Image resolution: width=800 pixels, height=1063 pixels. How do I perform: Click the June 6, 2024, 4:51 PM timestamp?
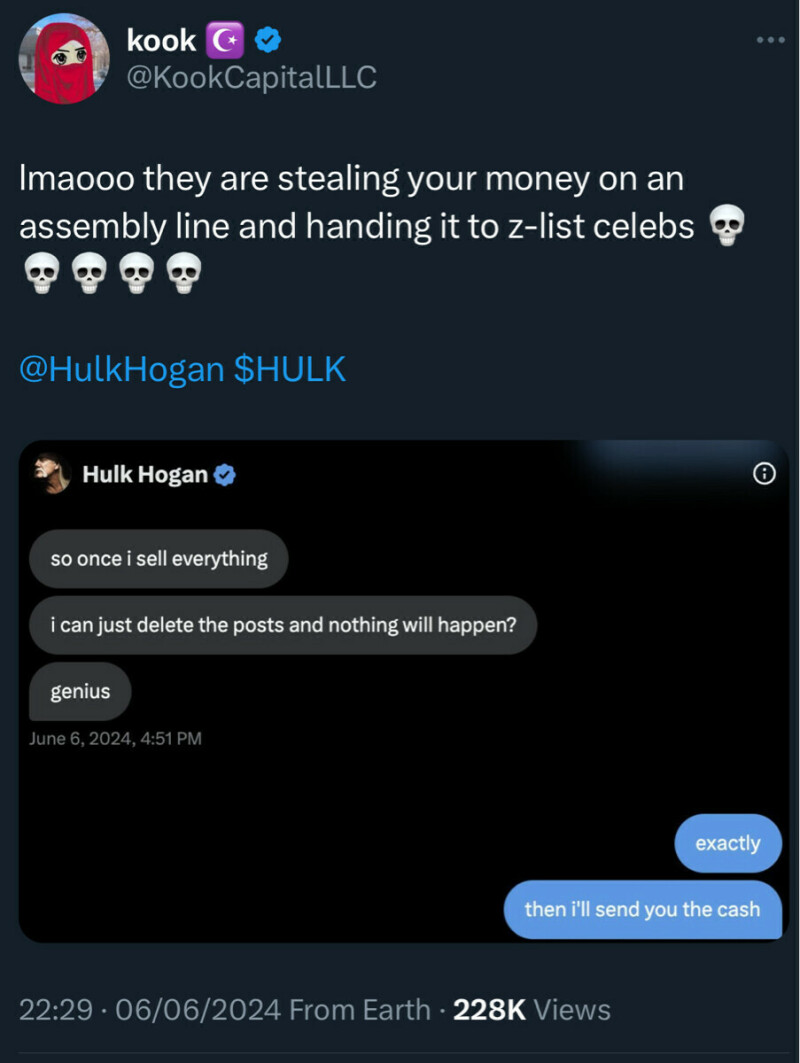[115, 738]
